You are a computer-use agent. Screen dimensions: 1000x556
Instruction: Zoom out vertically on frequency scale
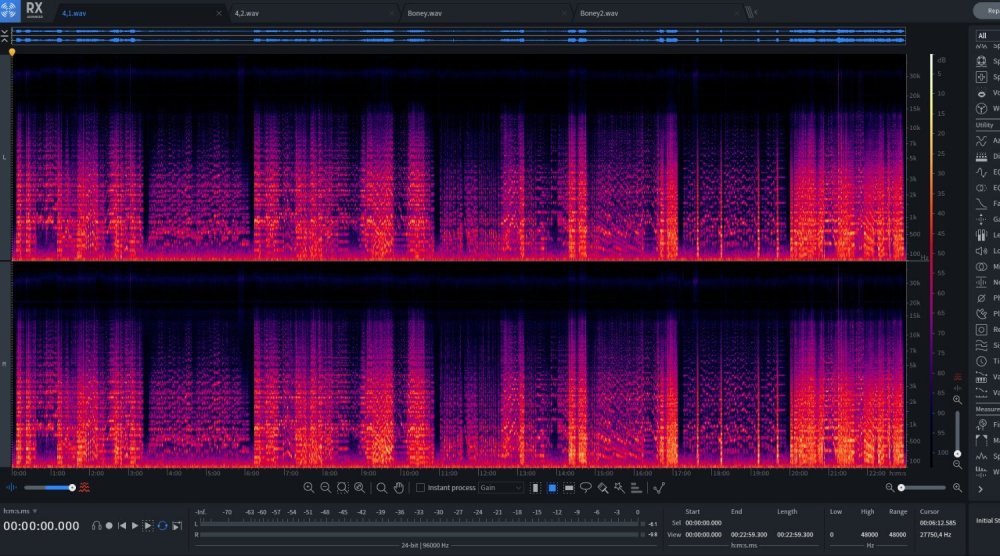tap(957, 465)
